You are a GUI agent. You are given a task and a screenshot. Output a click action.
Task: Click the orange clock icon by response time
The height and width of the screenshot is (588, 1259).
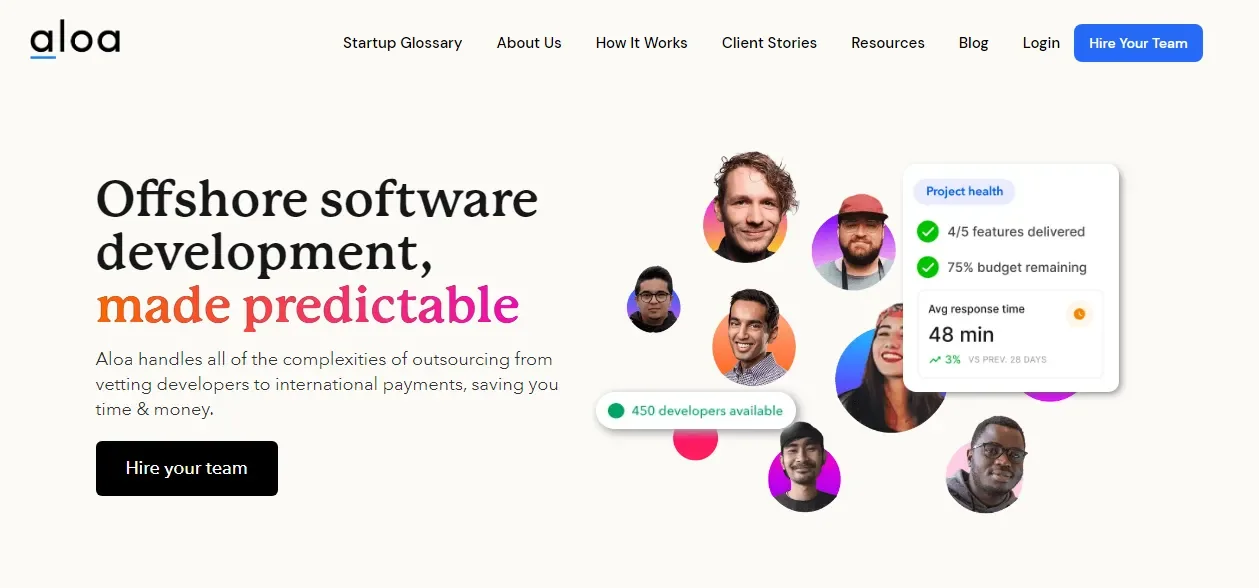click(1079, 314)
